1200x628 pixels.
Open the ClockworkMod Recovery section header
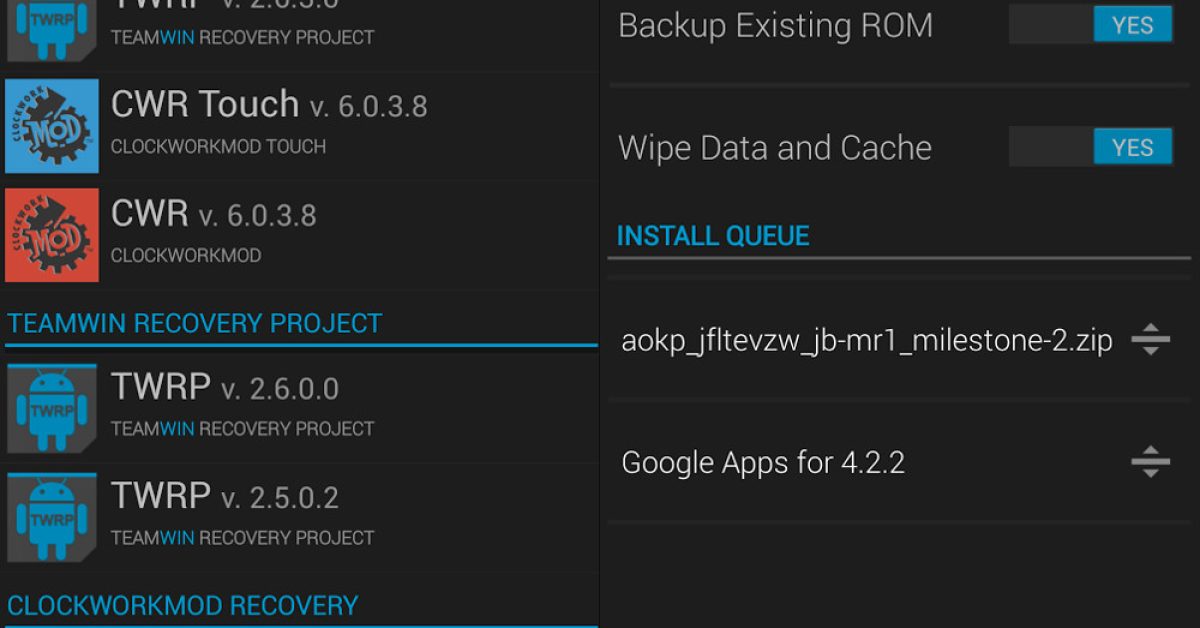[182, 606]
